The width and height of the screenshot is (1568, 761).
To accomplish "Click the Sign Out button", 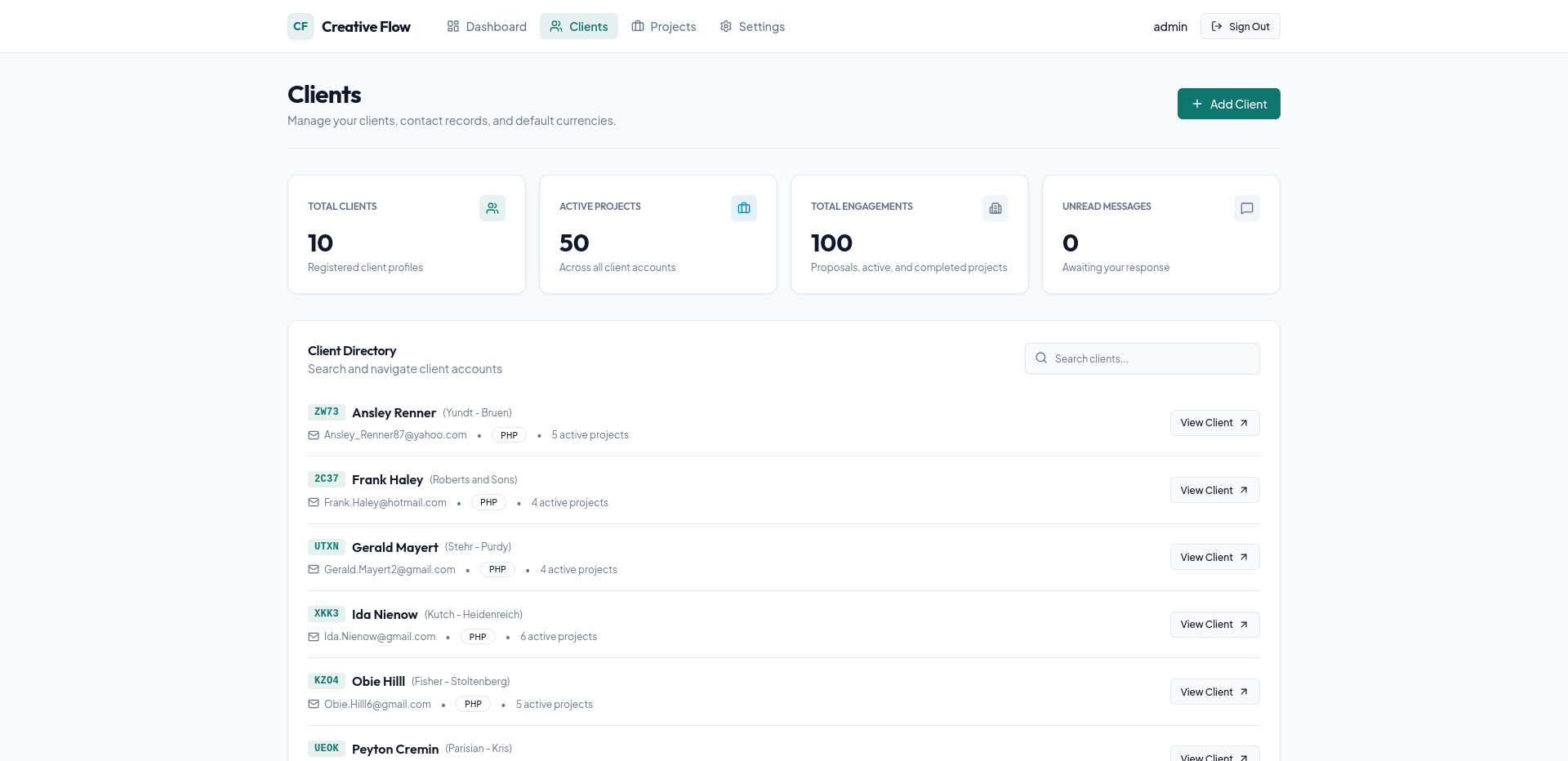I will click(x=1240, y=26).
